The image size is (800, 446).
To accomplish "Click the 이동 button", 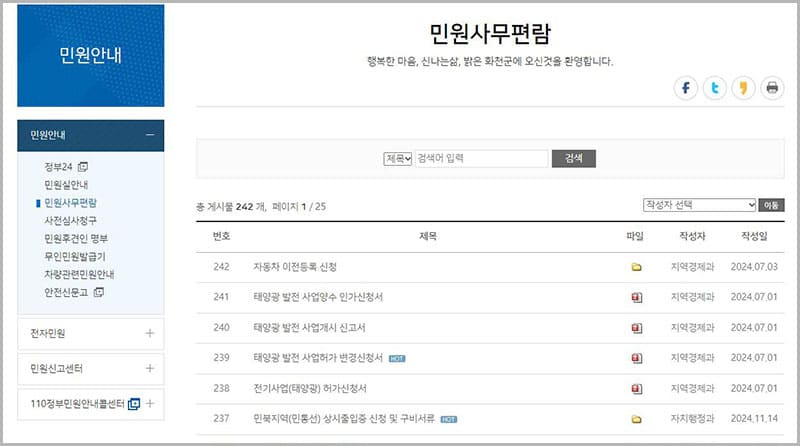I will [x=771, y=205].
